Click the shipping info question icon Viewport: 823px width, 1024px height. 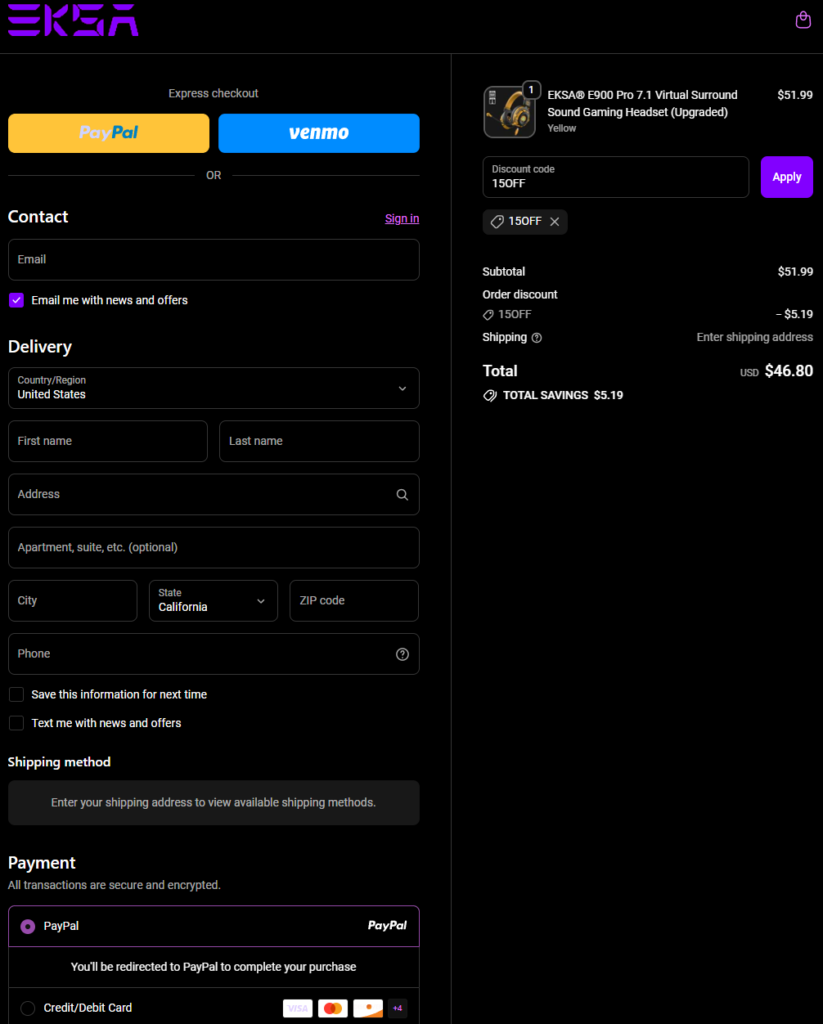[537, 338]
